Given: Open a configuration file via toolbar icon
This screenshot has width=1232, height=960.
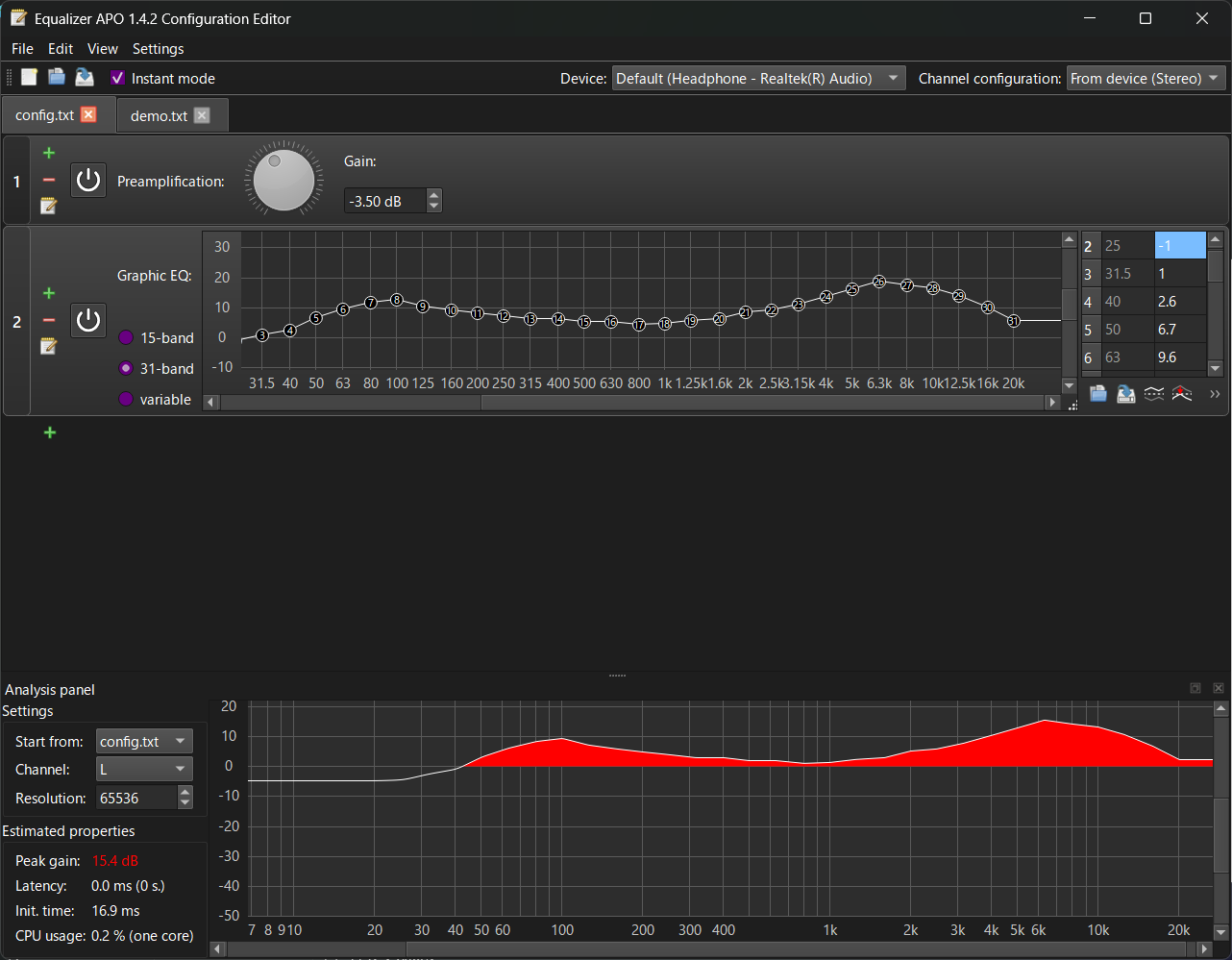Looking at the screenshot, I should (x=57, y=78).
